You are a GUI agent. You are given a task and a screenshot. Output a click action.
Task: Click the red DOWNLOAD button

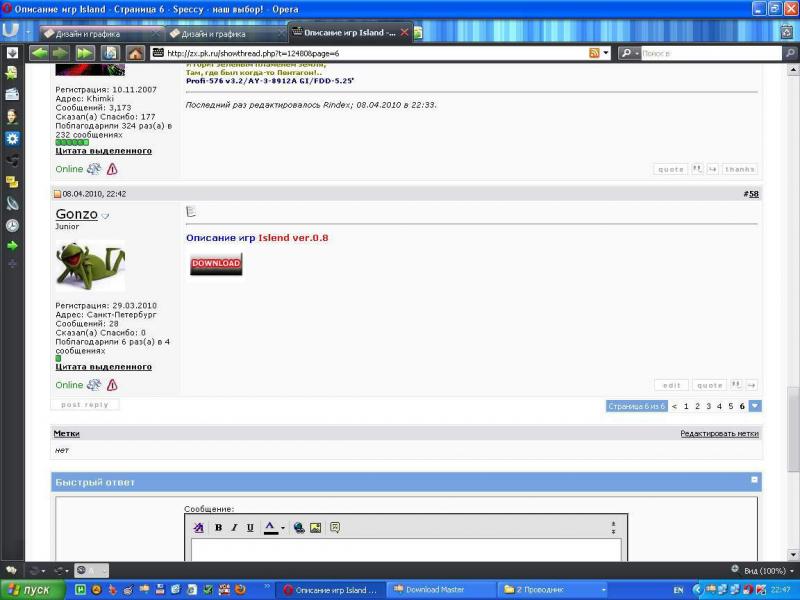click(x=216, y=264)
